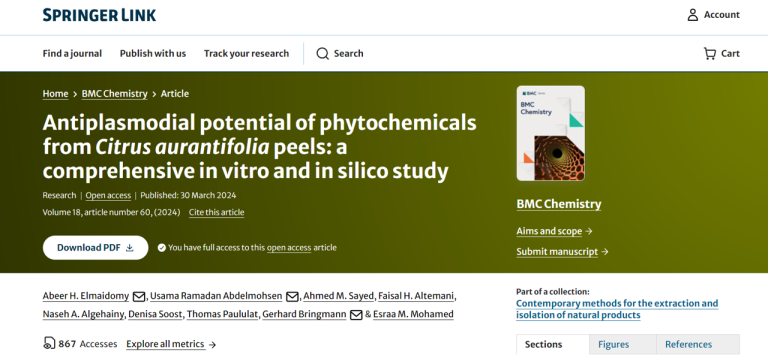Click the Open access link
768x361 pixels.
(108, 195)
